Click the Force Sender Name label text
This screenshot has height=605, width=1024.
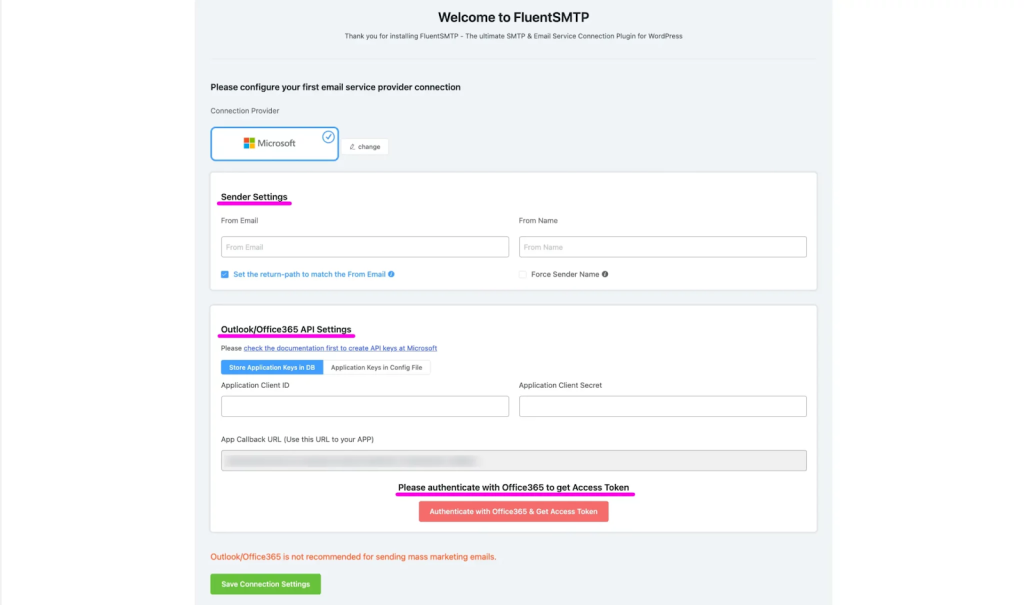(565, 274)
